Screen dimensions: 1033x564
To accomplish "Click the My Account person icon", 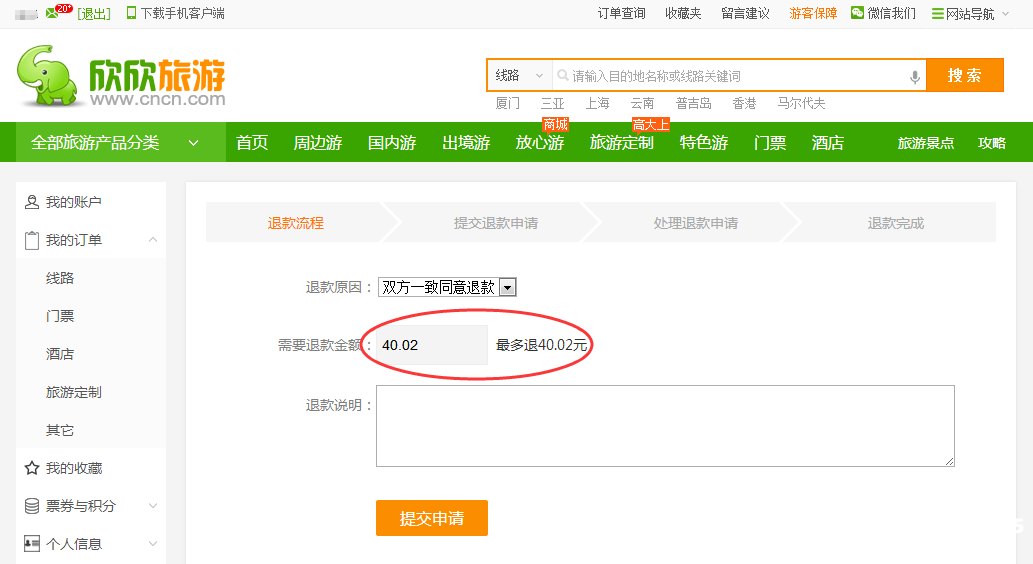I will tap(32, 202).
